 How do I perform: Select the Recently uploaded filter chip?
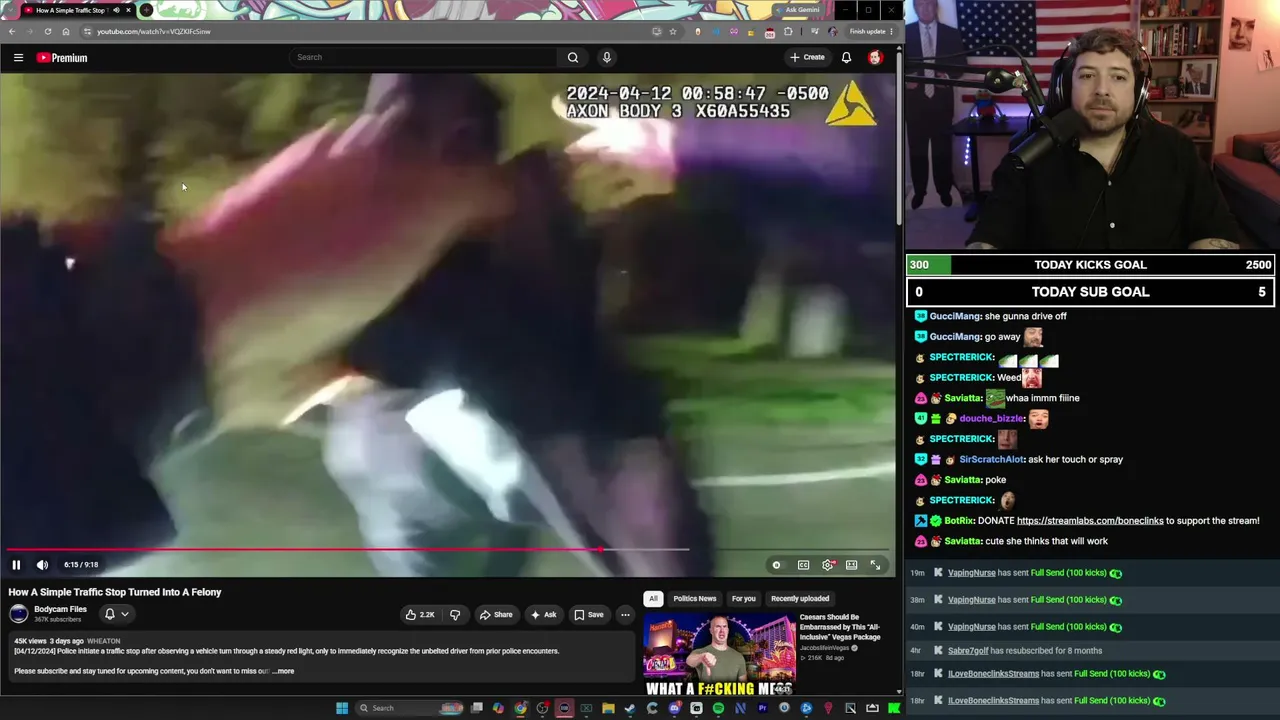(800, 599)
